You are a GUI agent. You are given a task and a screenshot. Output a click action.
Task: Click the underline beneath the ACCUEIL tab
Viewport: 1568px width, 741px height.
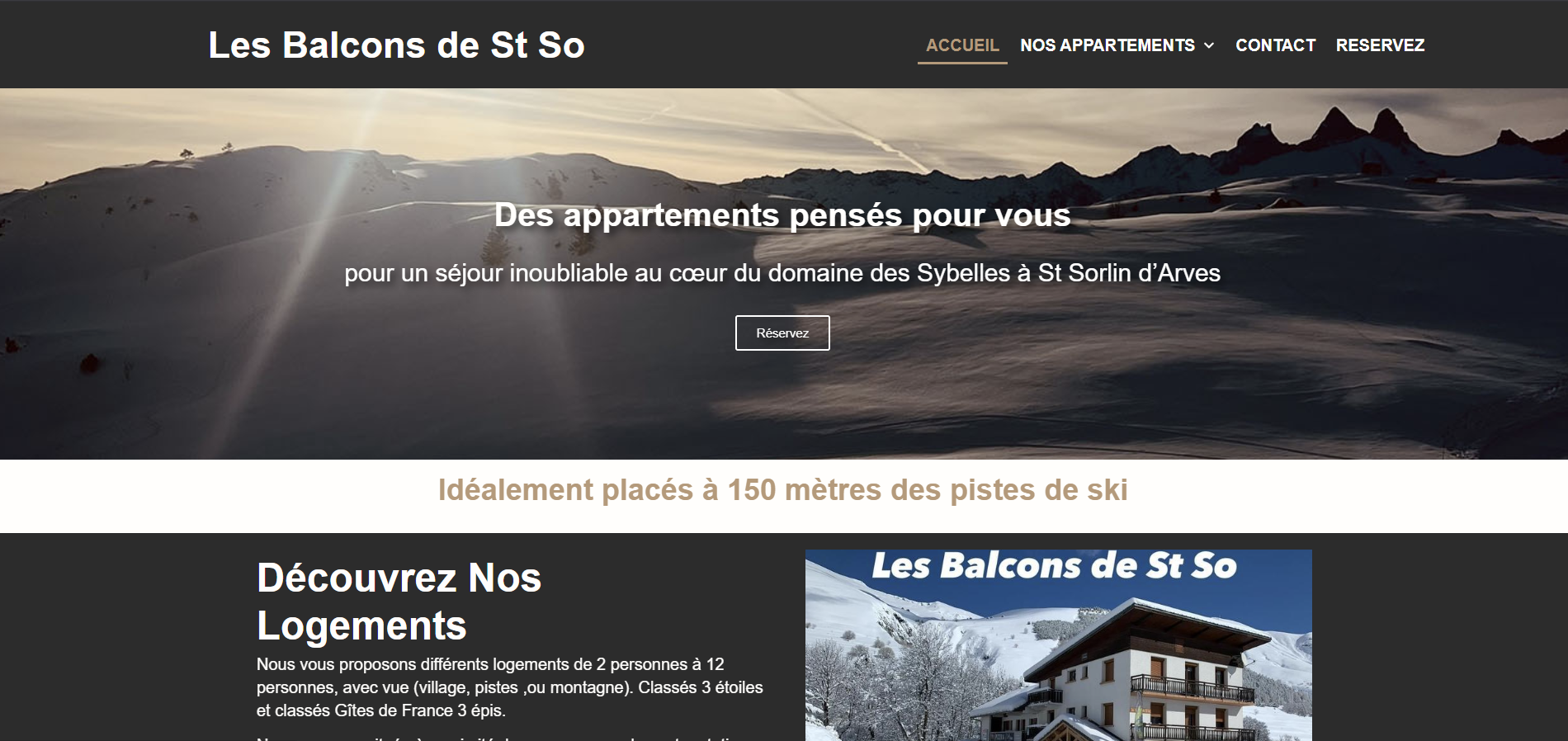pos(962,63)
